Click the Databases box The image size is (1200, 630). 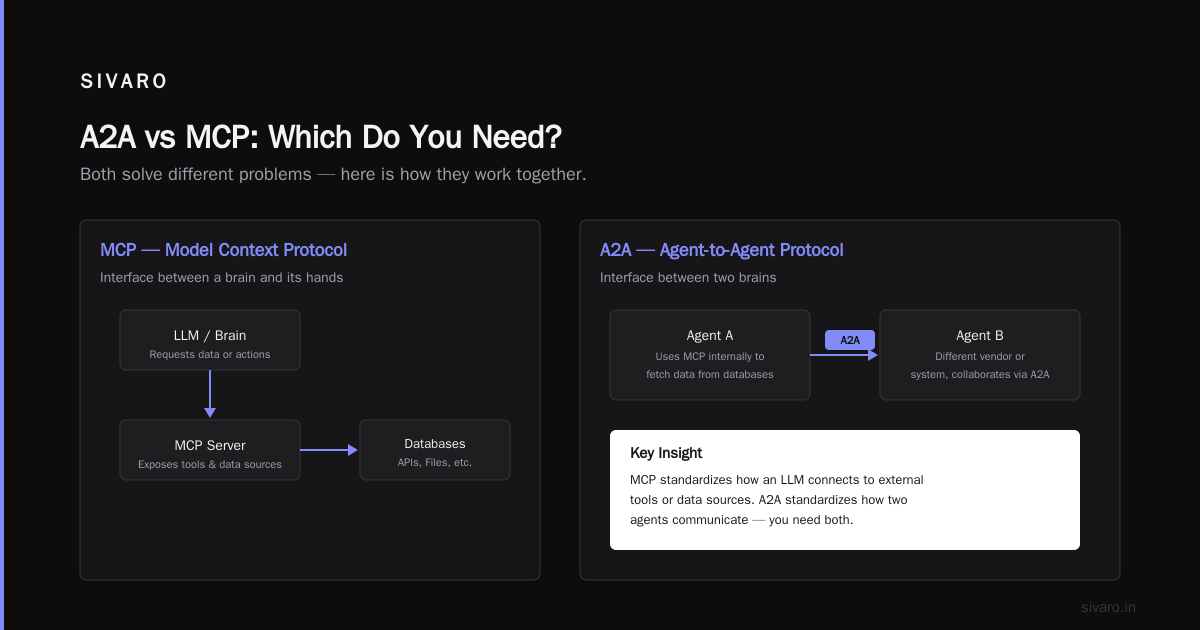(435, 450)
